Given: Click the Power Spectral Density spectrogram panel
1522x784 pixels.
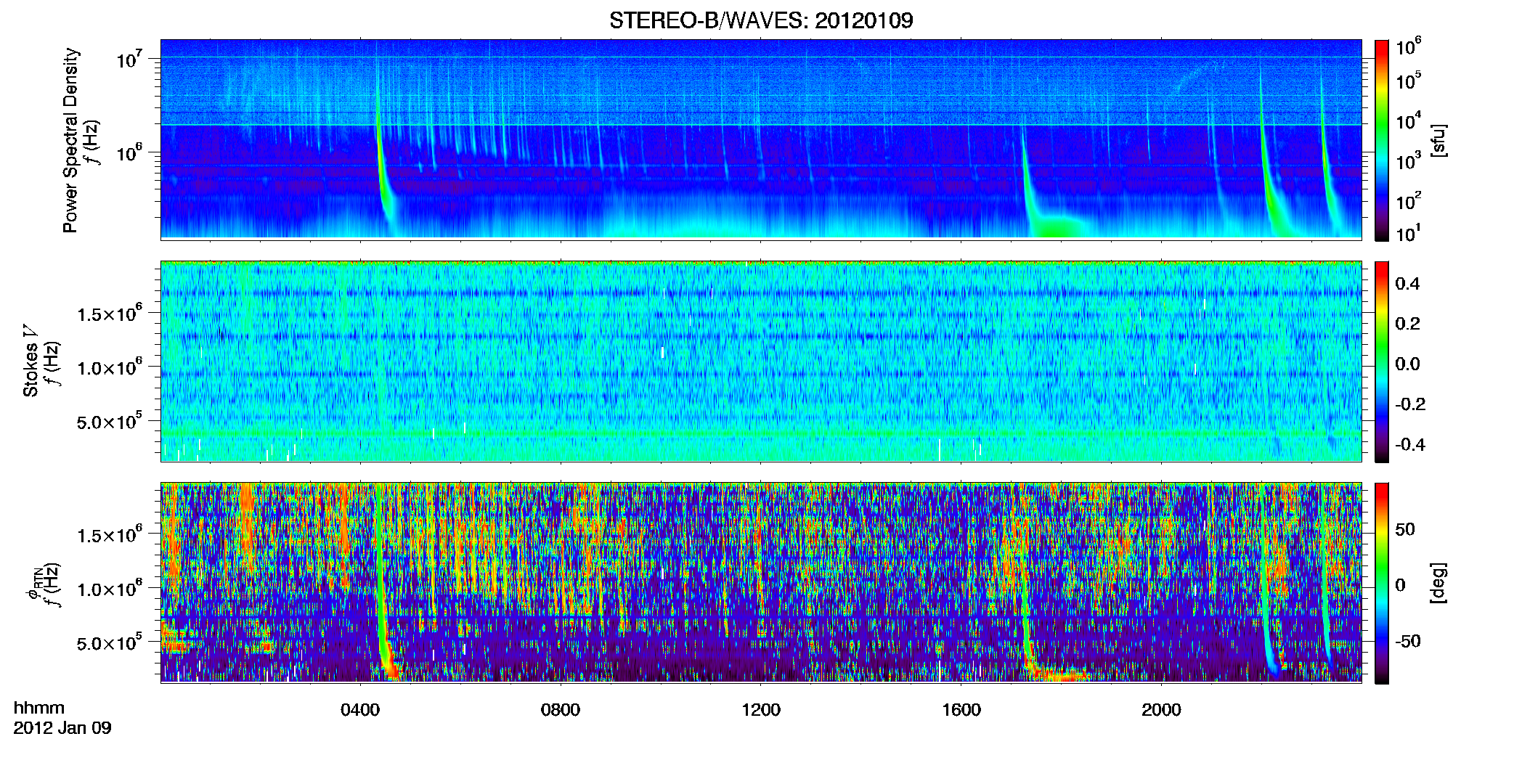Looking at the screenshot, I should tap(761, 139).
